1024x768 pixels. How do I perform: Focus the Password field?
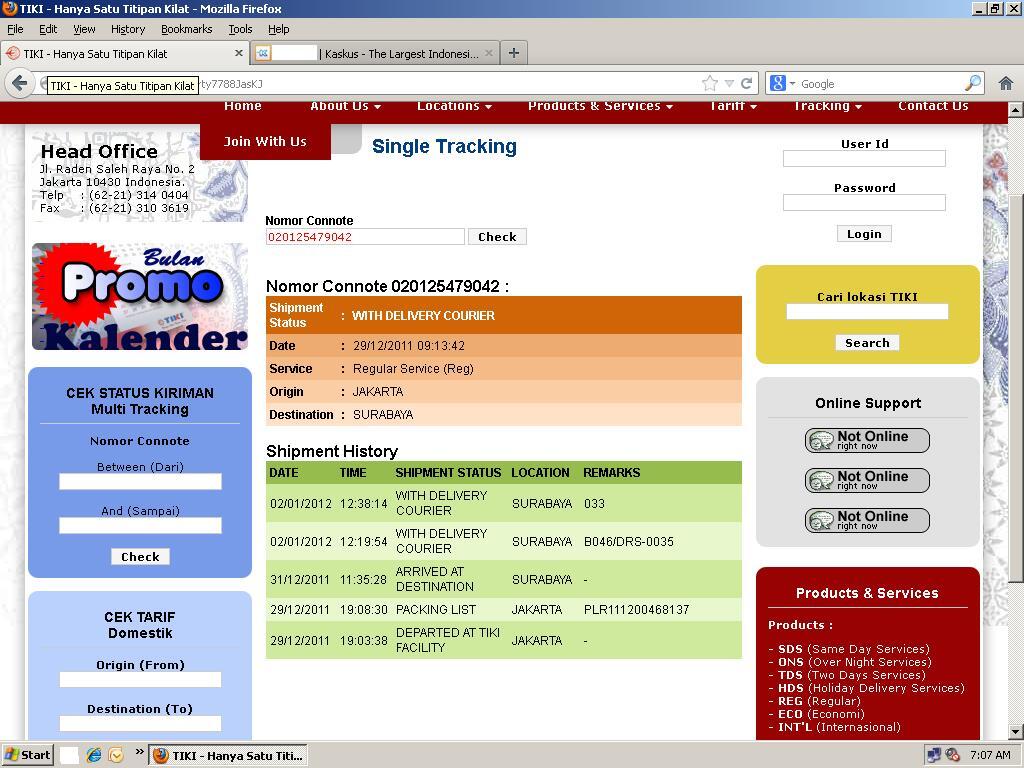tap(864, 202)
